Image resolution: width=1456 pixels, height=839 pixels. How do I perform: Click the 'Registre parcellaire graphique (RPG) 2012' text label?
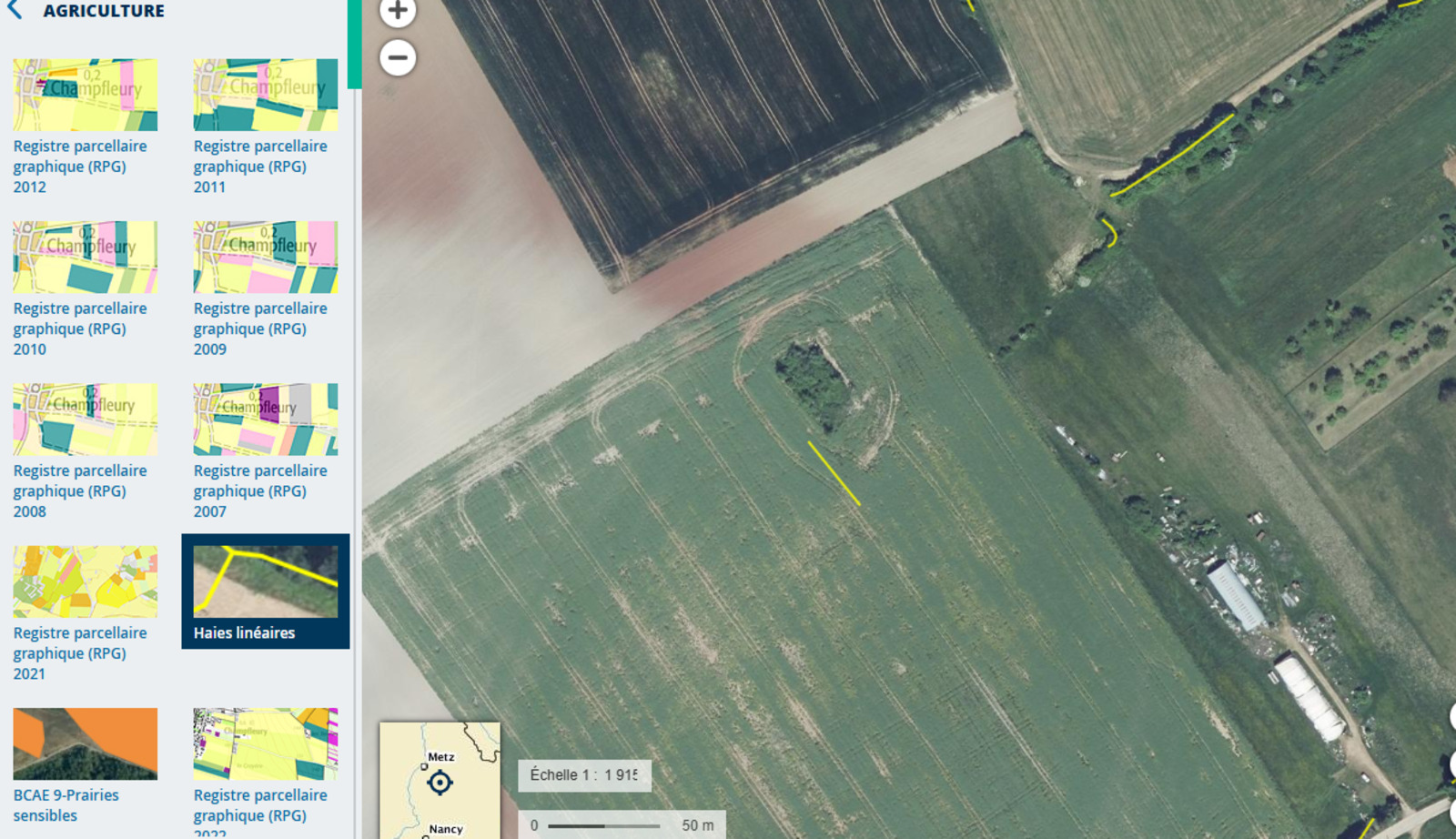coord(80,167)
